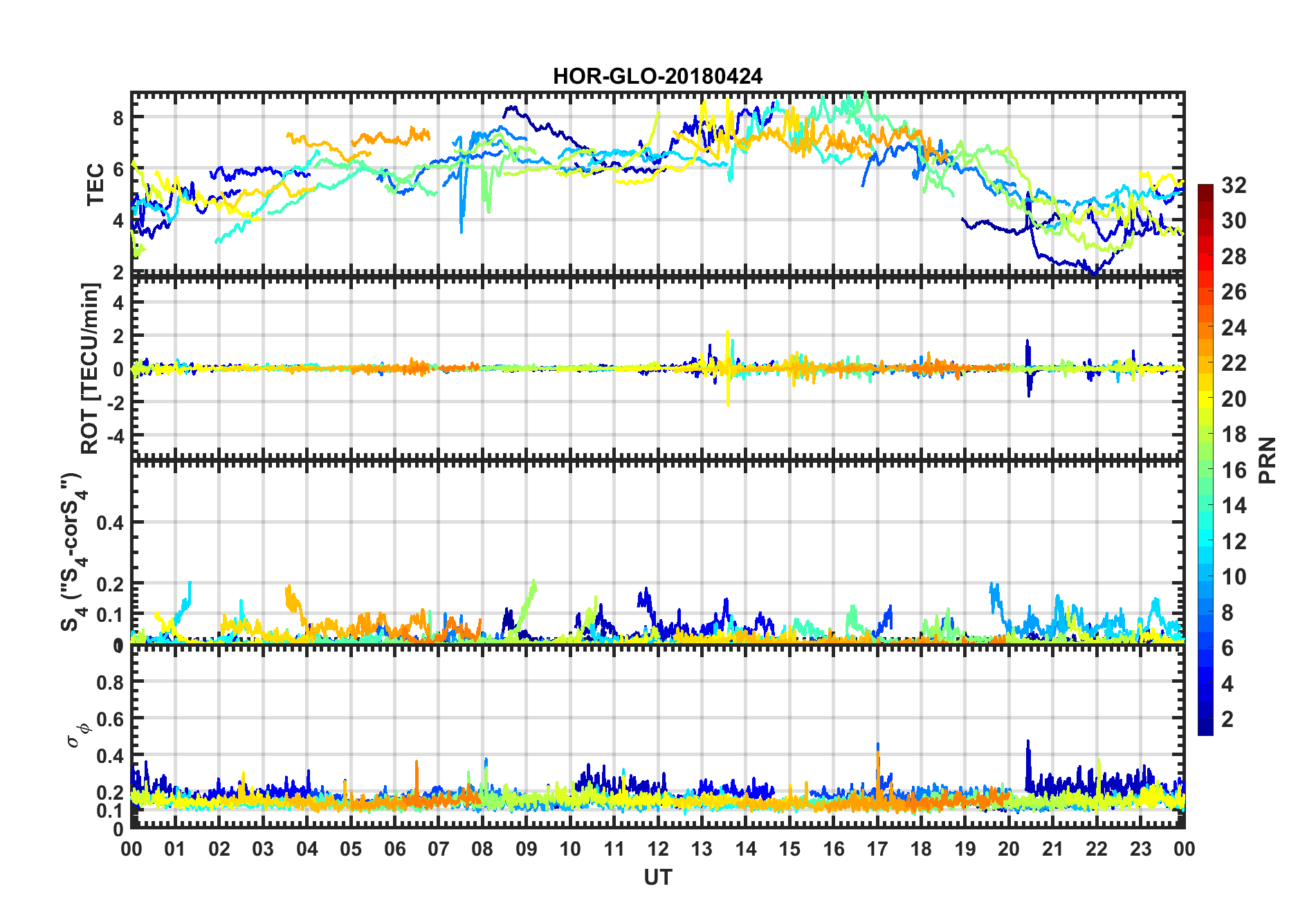Viewport: 1316px width, 920px height.
Task: Click the ROT [TECU/min] axis label
Action: point(91,368)
